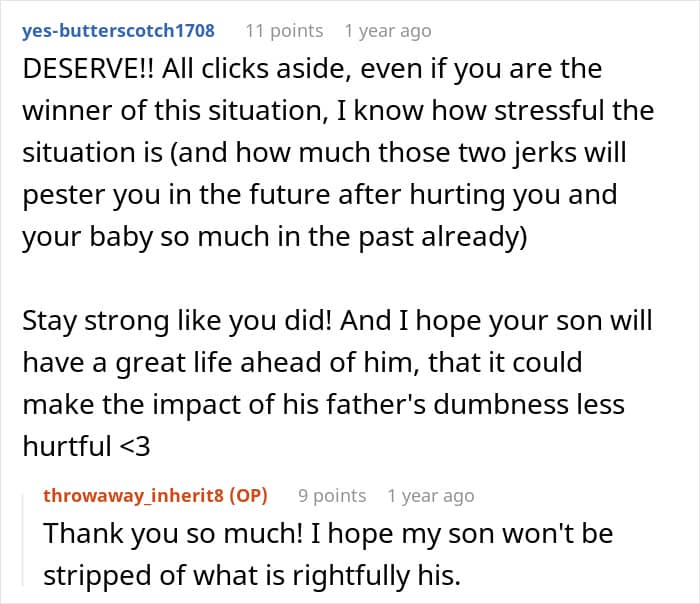Click the (OP) badge beside throwaway_inherit8
Screen dimensions: 700x604
(x=248, y=496)
